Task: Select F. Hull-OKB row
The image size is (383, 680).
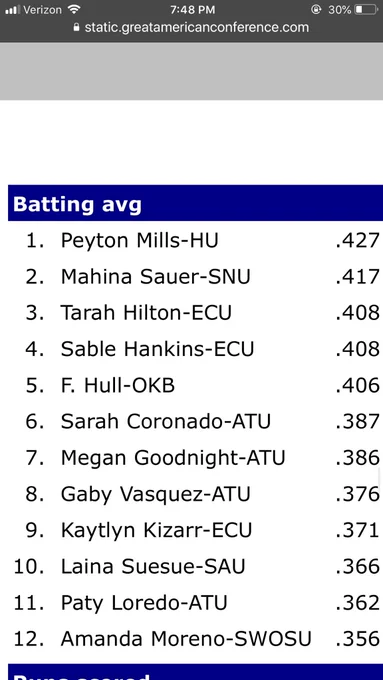Action: click(195, 386)
